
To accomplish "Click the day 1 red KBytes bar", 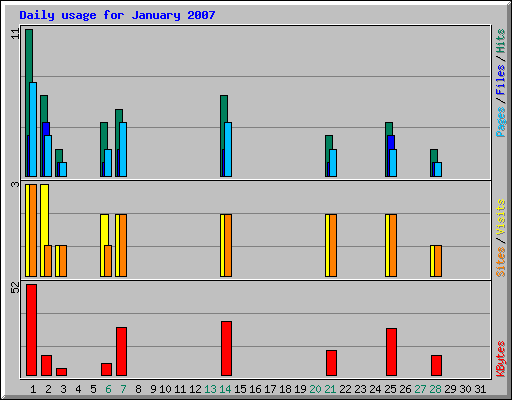I will tap(31, 330).
